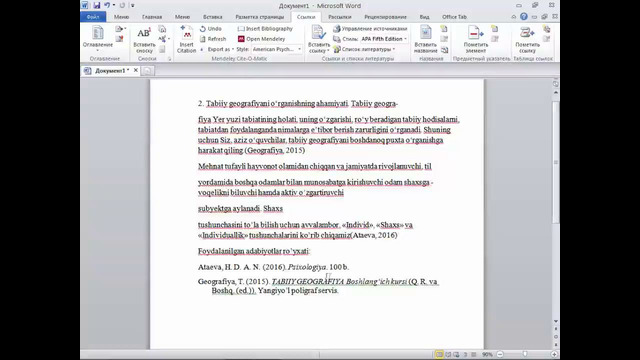Screen dimensions: 640x360
Task: Click the citation (Geografiya, 2015) in text
Action: (x=275, y=150)
